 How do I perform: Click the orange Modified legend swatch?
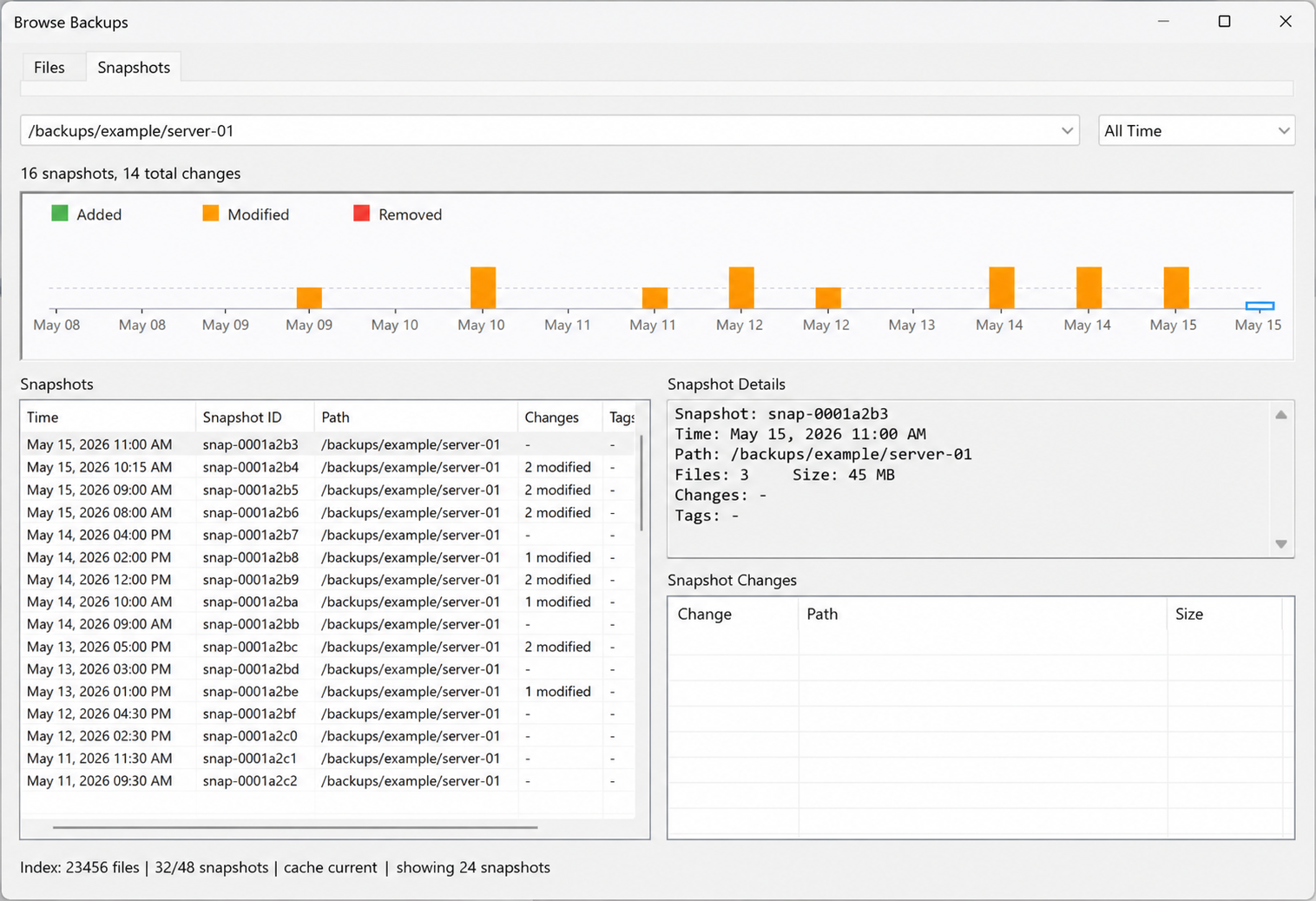point(211,214)
